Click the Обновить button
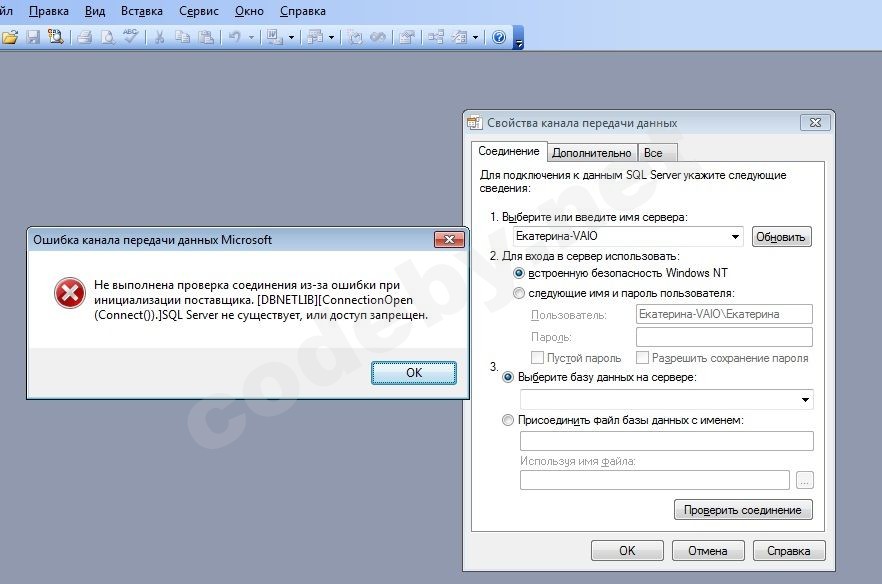Viewport: 882px width, 584px height. coord(781,237)
